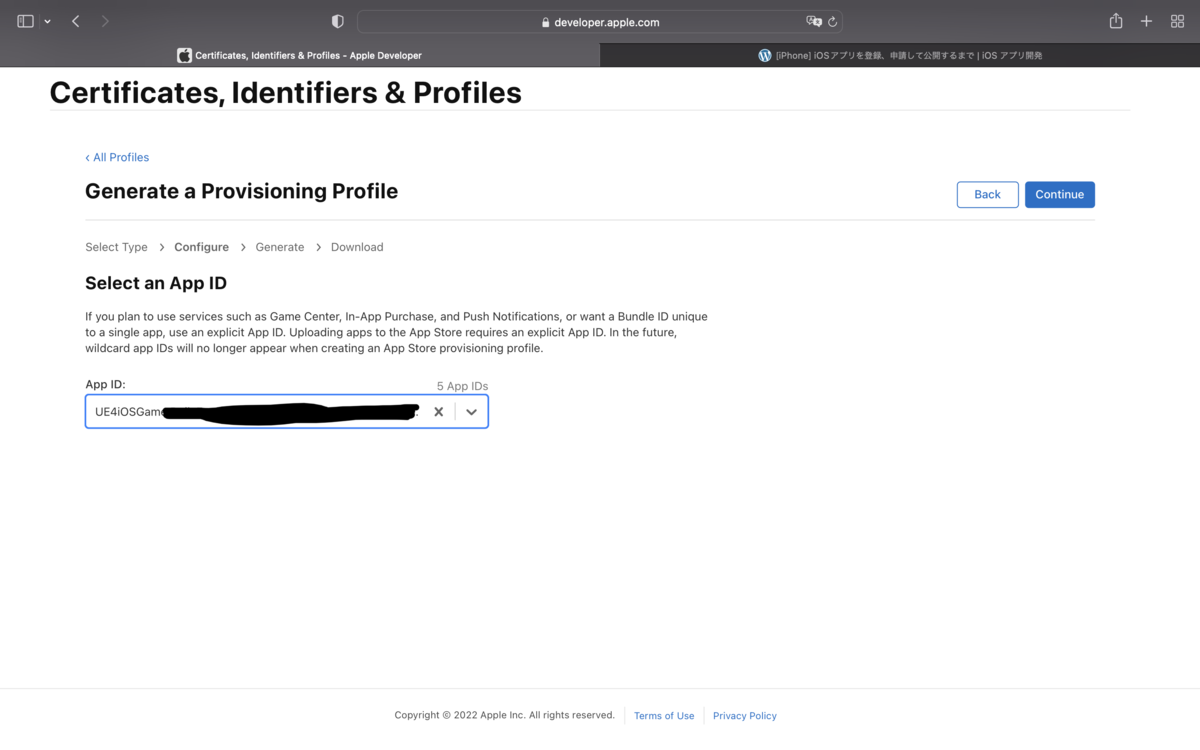This screenshot has width=1200, height=750.
Task: Click the Configure step
Action: (x=201, y=247)
